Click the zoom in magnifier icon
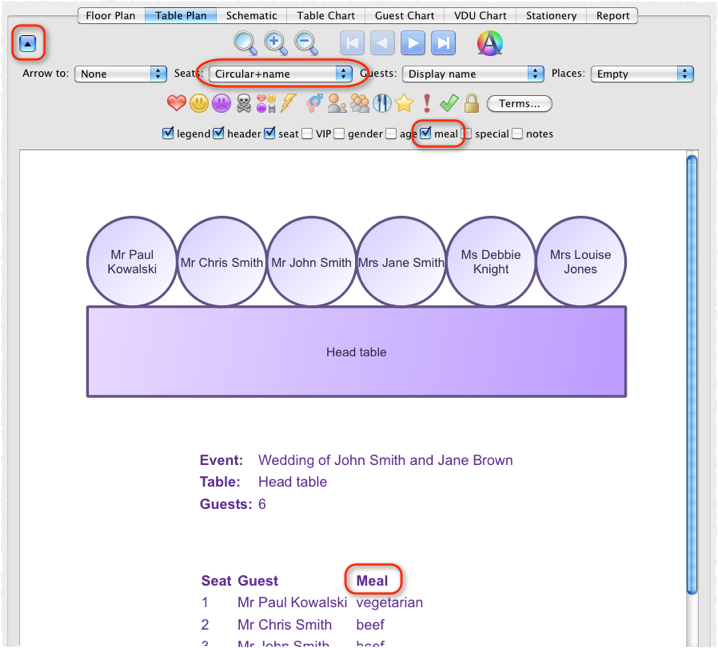Image resolution: width=718 pixels, height=648 pixels. pos(276,43)
